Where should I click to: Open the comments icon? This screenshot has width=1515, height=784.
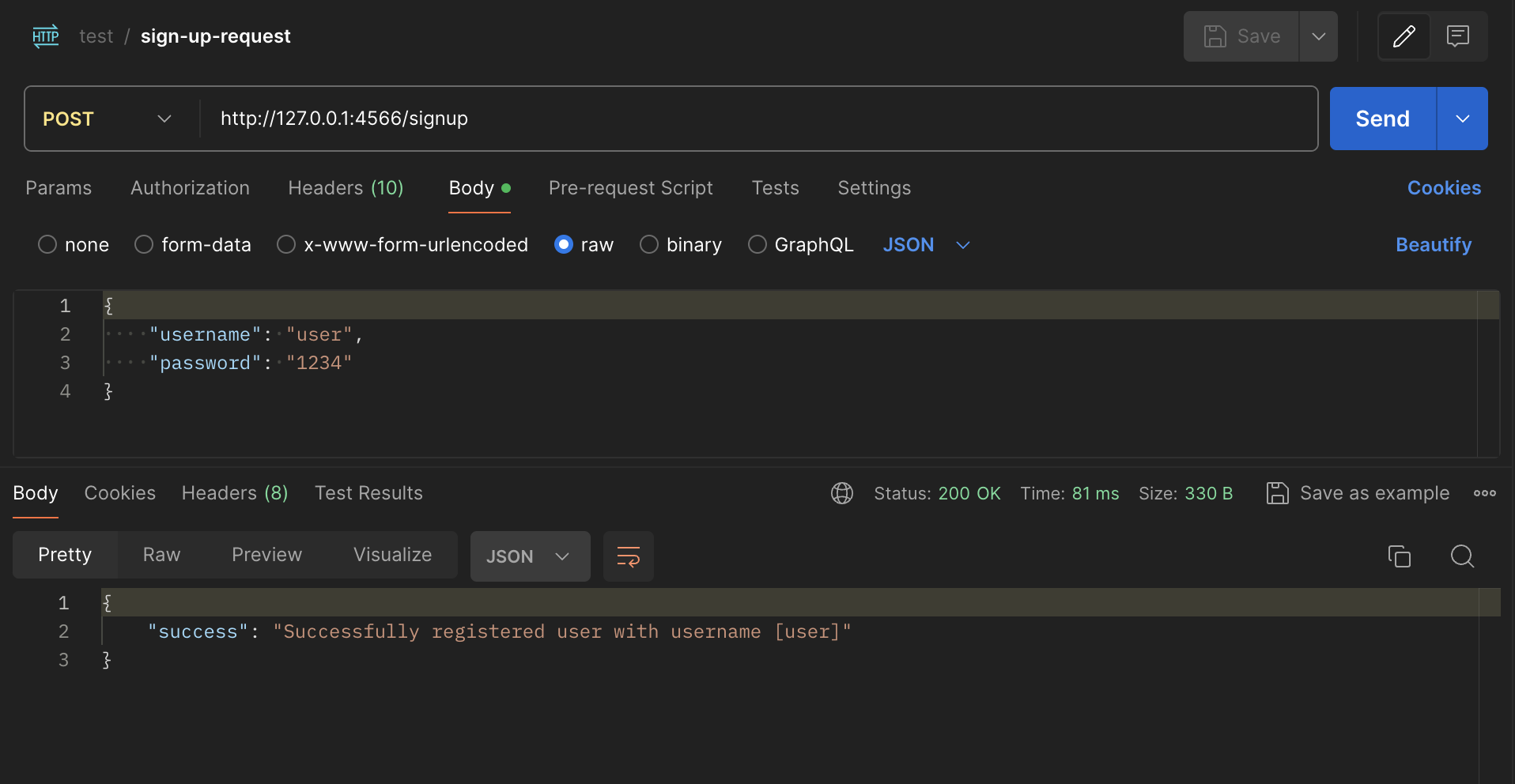point(1457,36)
